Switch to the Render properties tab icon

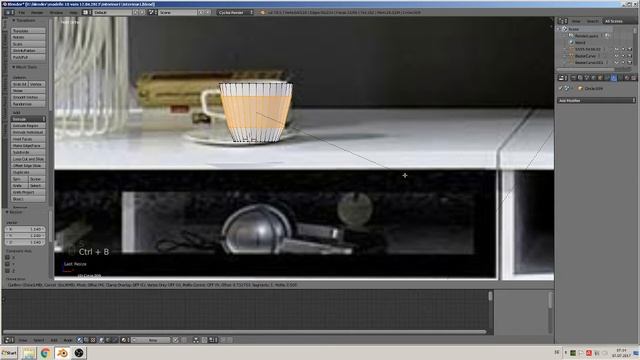pyautogui.click(x=573, y=78)
